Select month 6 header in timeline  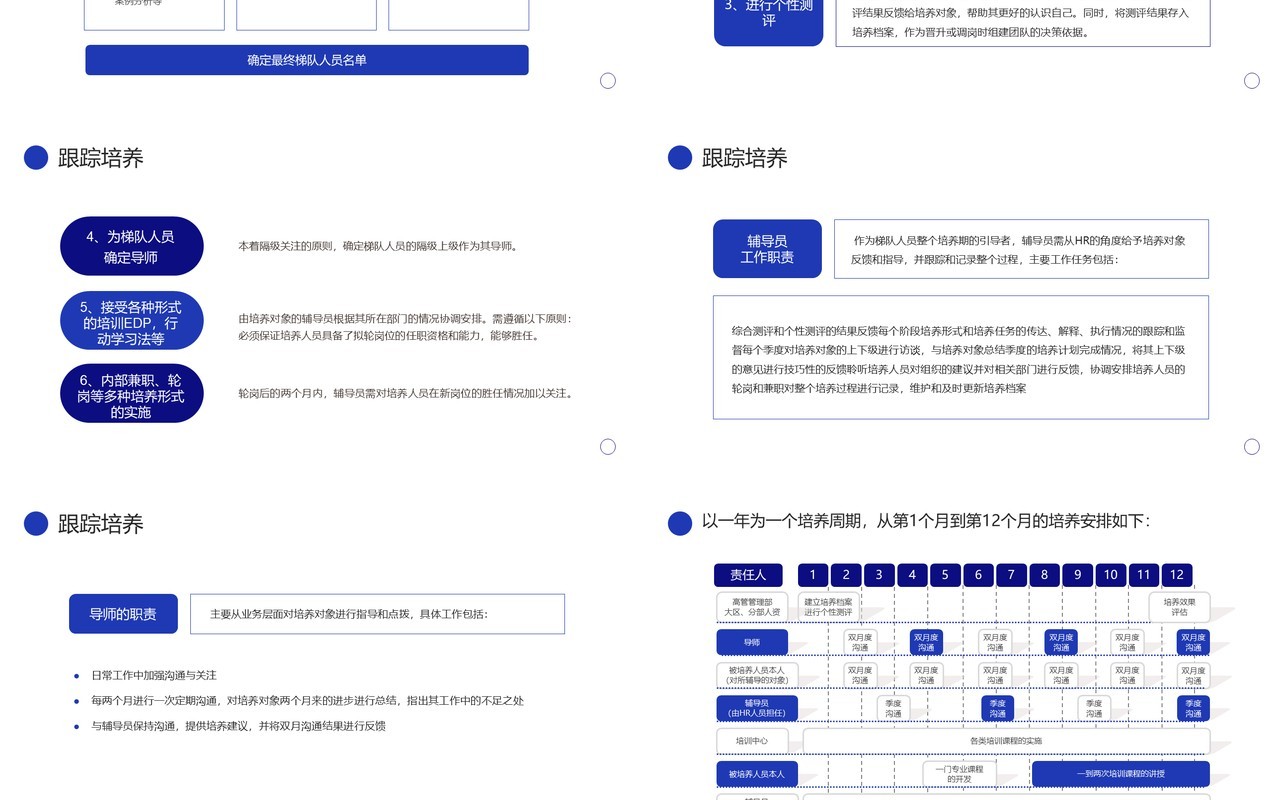click(x=978, y=575)
